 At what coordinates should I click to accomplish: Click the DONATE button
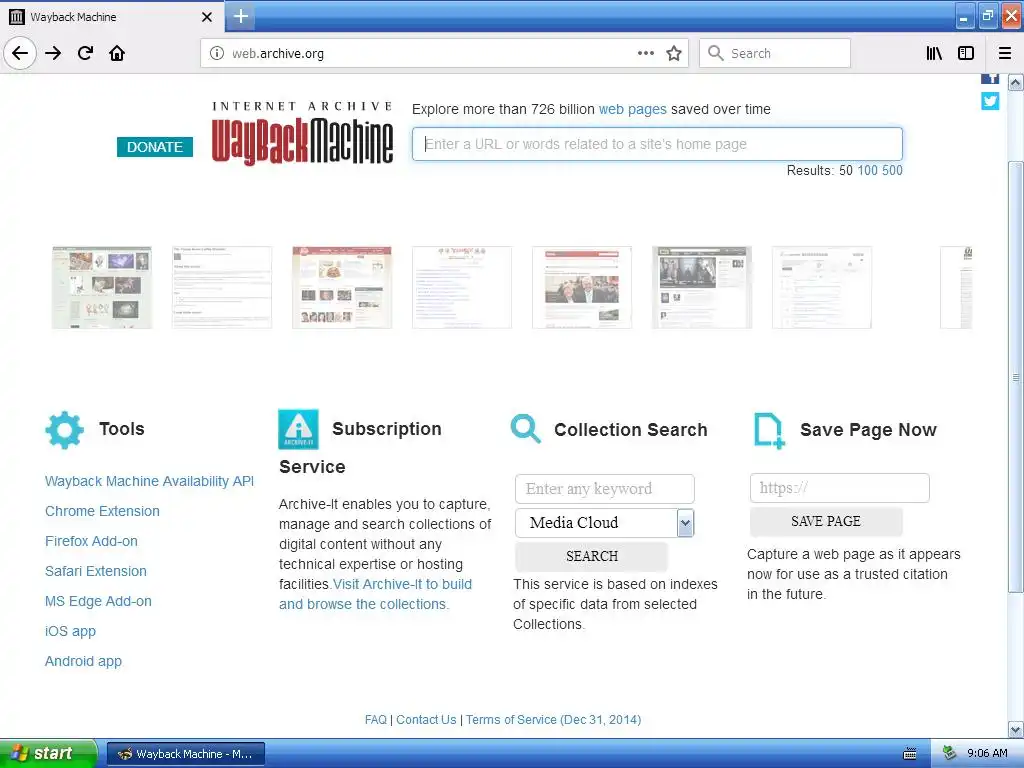(x=155, y=147)
